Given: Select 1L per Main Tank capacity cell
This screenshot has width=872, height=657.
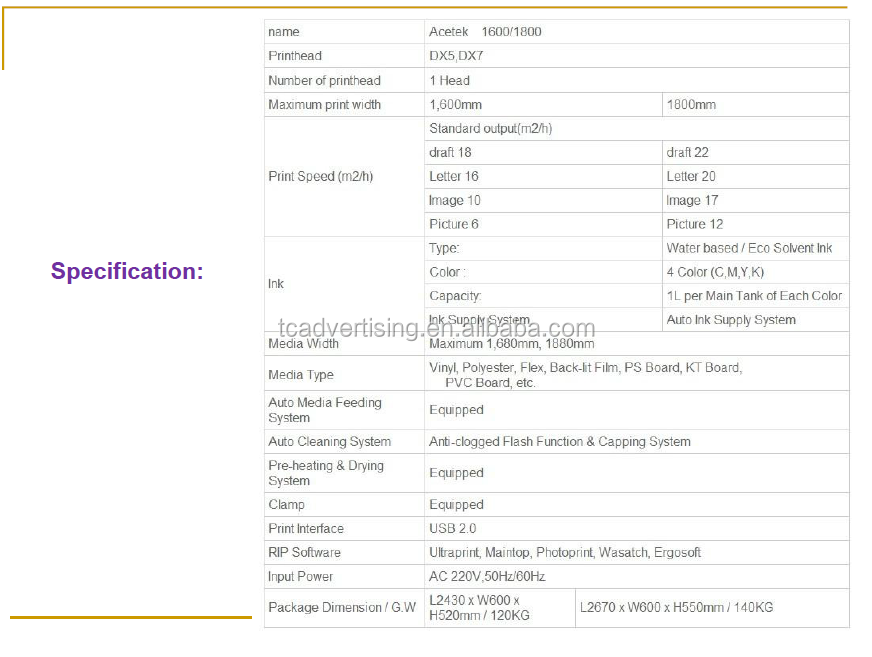Looking at the screenshot, I should tap(754, 296).
